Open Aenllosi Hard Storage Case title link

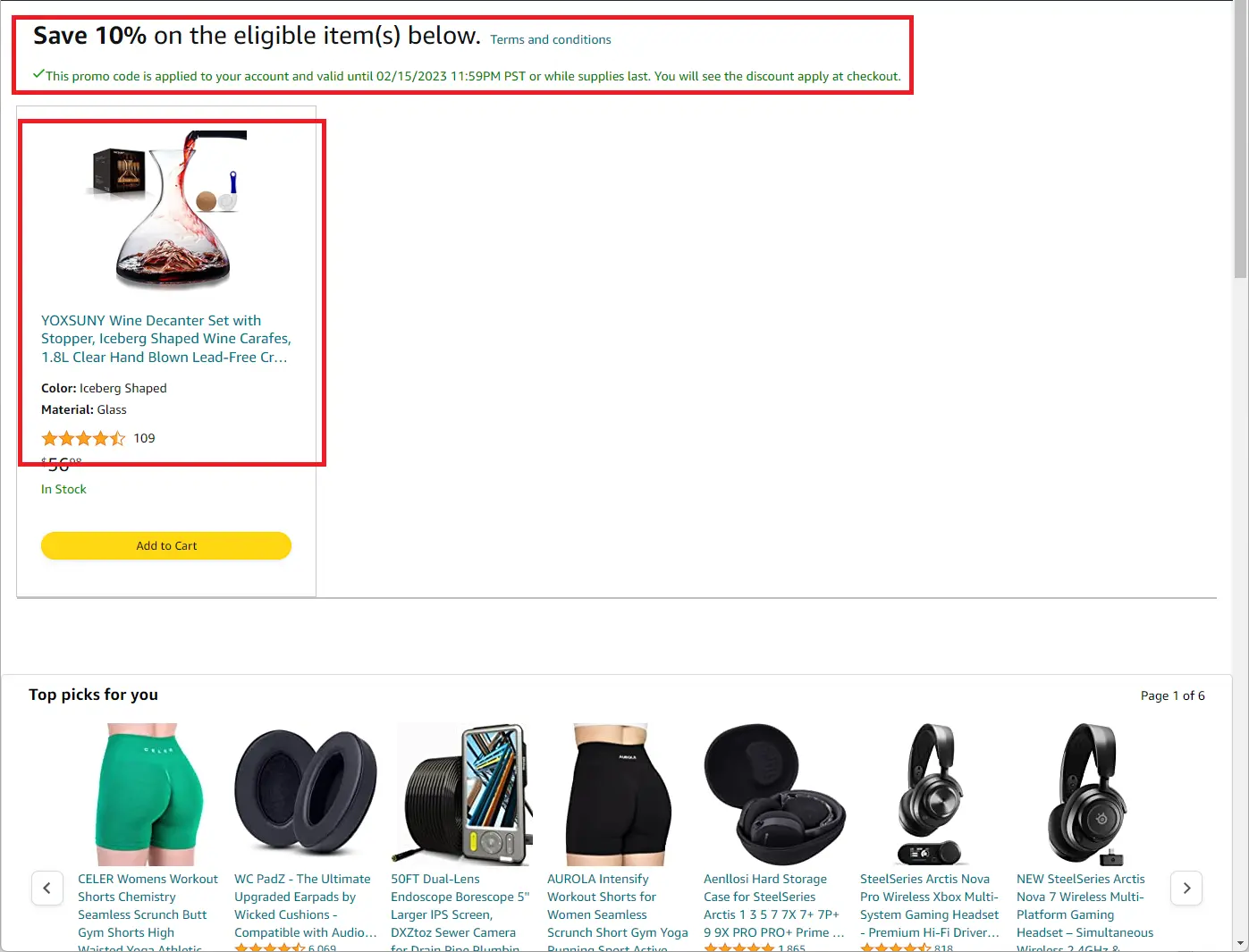click(774, 906)
